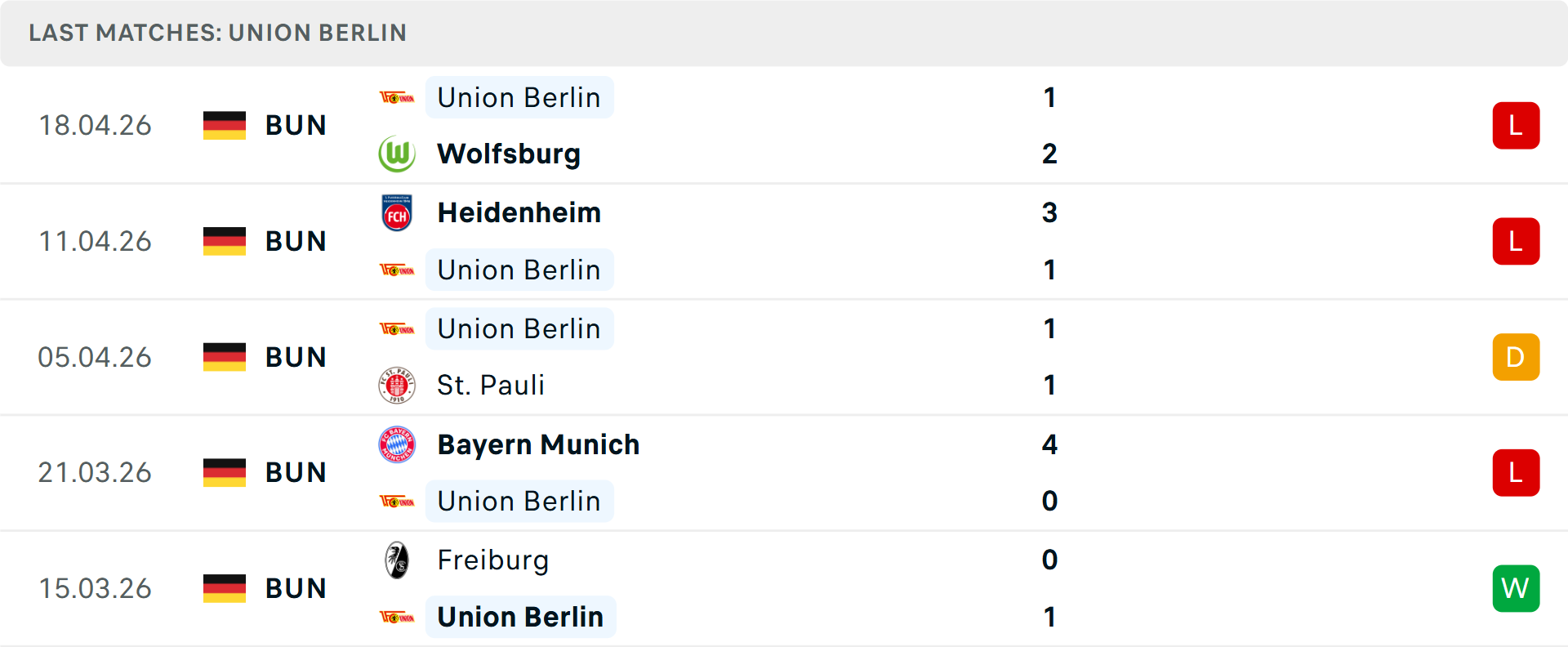Expand the Heidenheim match details
This screenshot has width=1568, height=647.
(784, 241)
